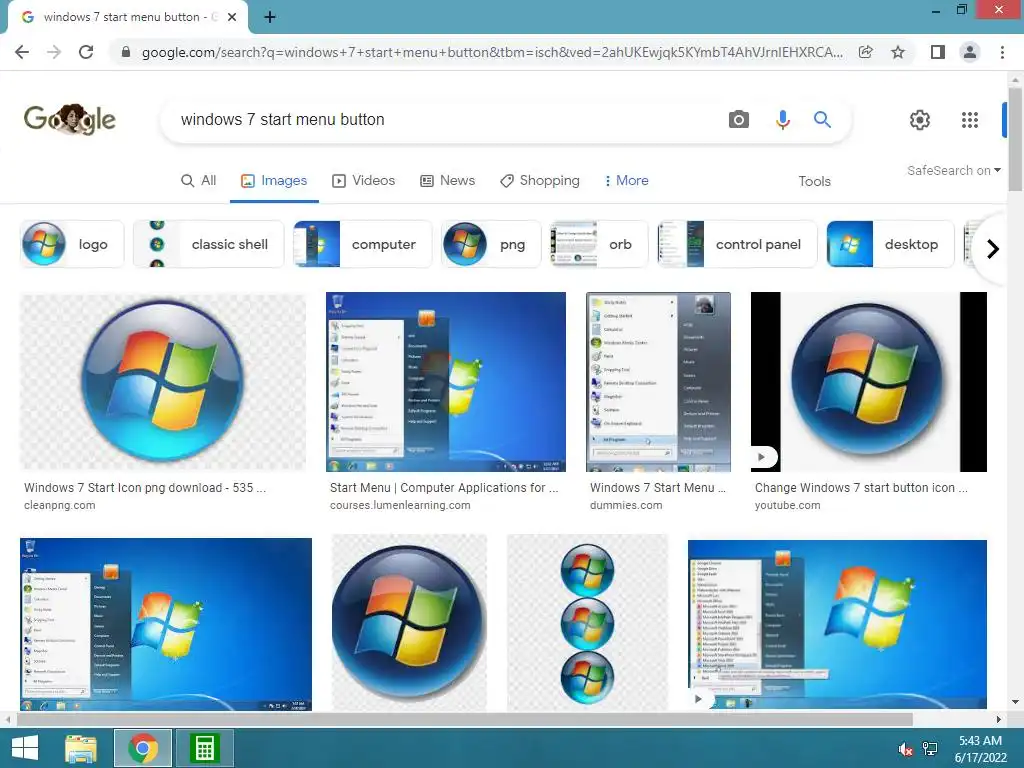Start voice search with the microphone

coord(782,120)
